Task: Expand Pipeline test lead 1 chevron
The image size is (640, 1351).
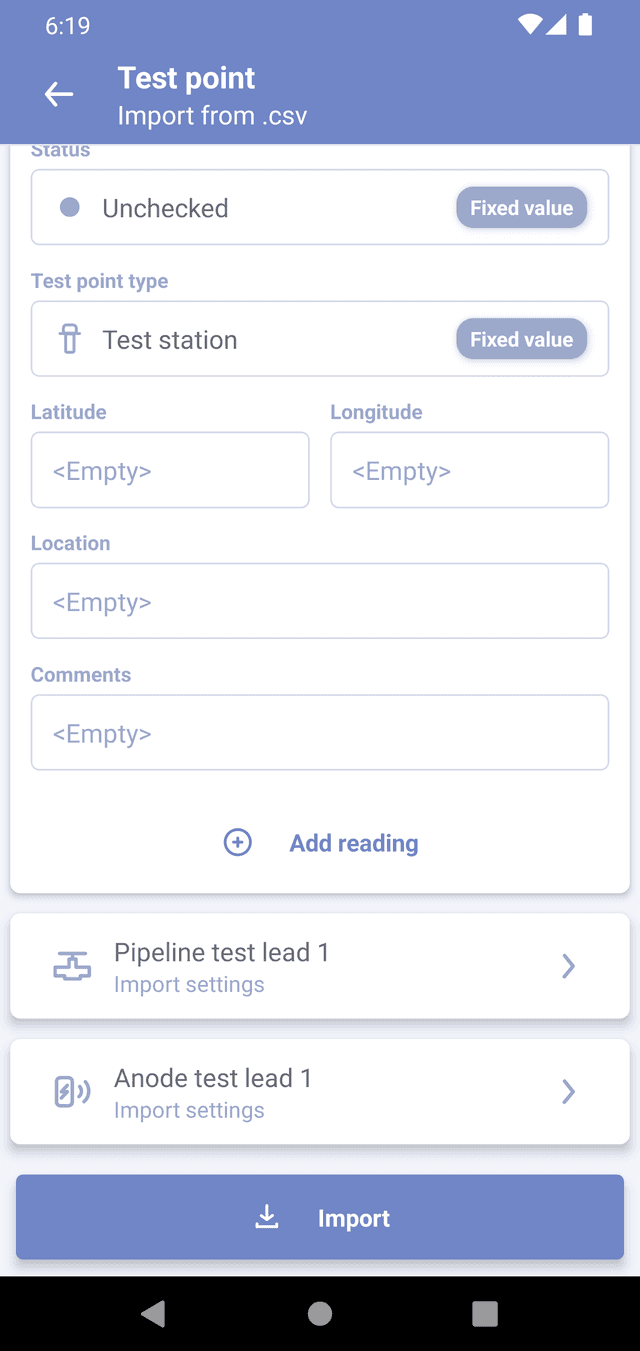Action: (568, 966)
